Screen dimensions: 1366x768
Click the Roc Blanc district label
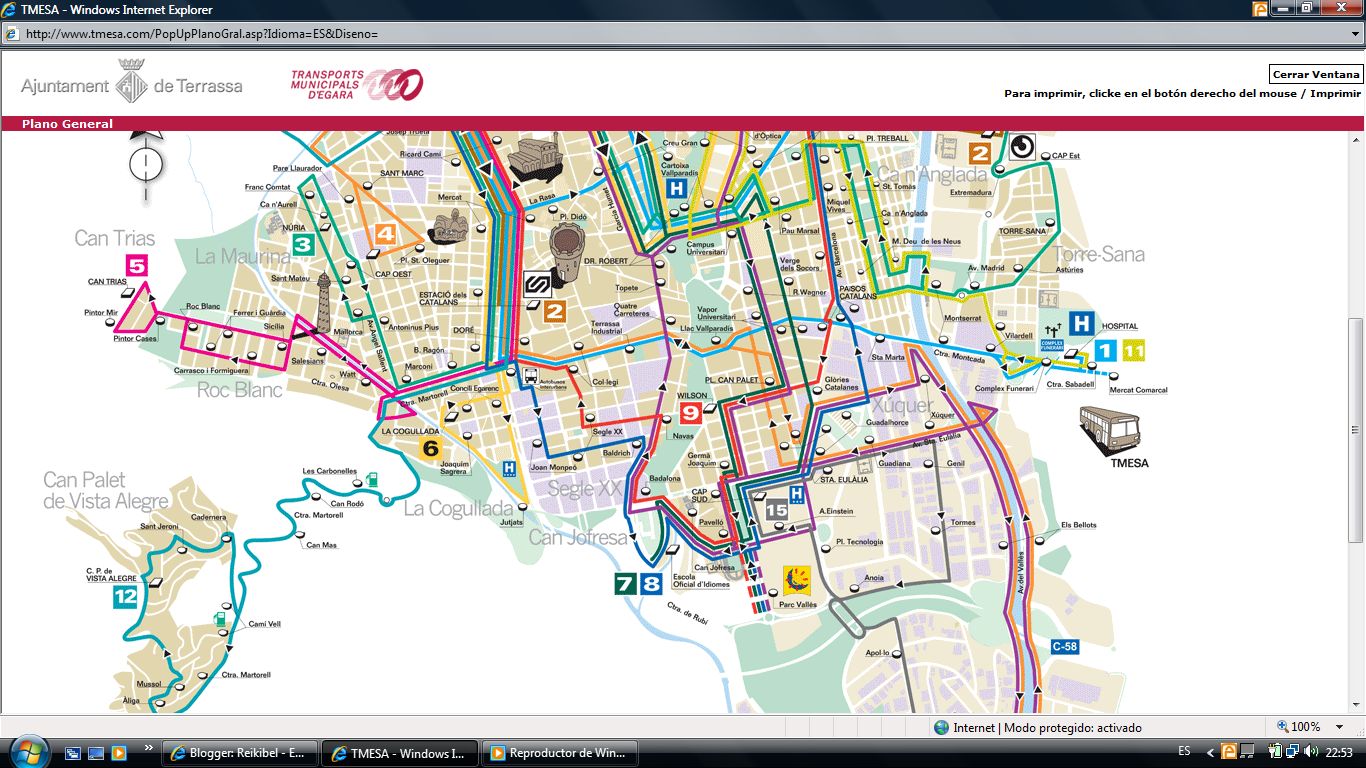click(x=240, y=390)
